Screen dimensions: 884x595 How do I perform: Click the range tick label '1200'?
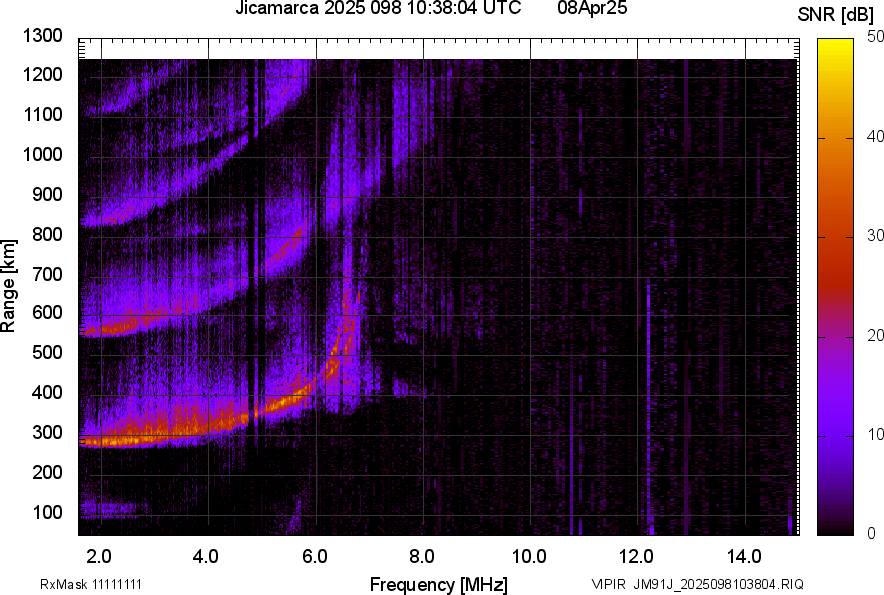42,74
